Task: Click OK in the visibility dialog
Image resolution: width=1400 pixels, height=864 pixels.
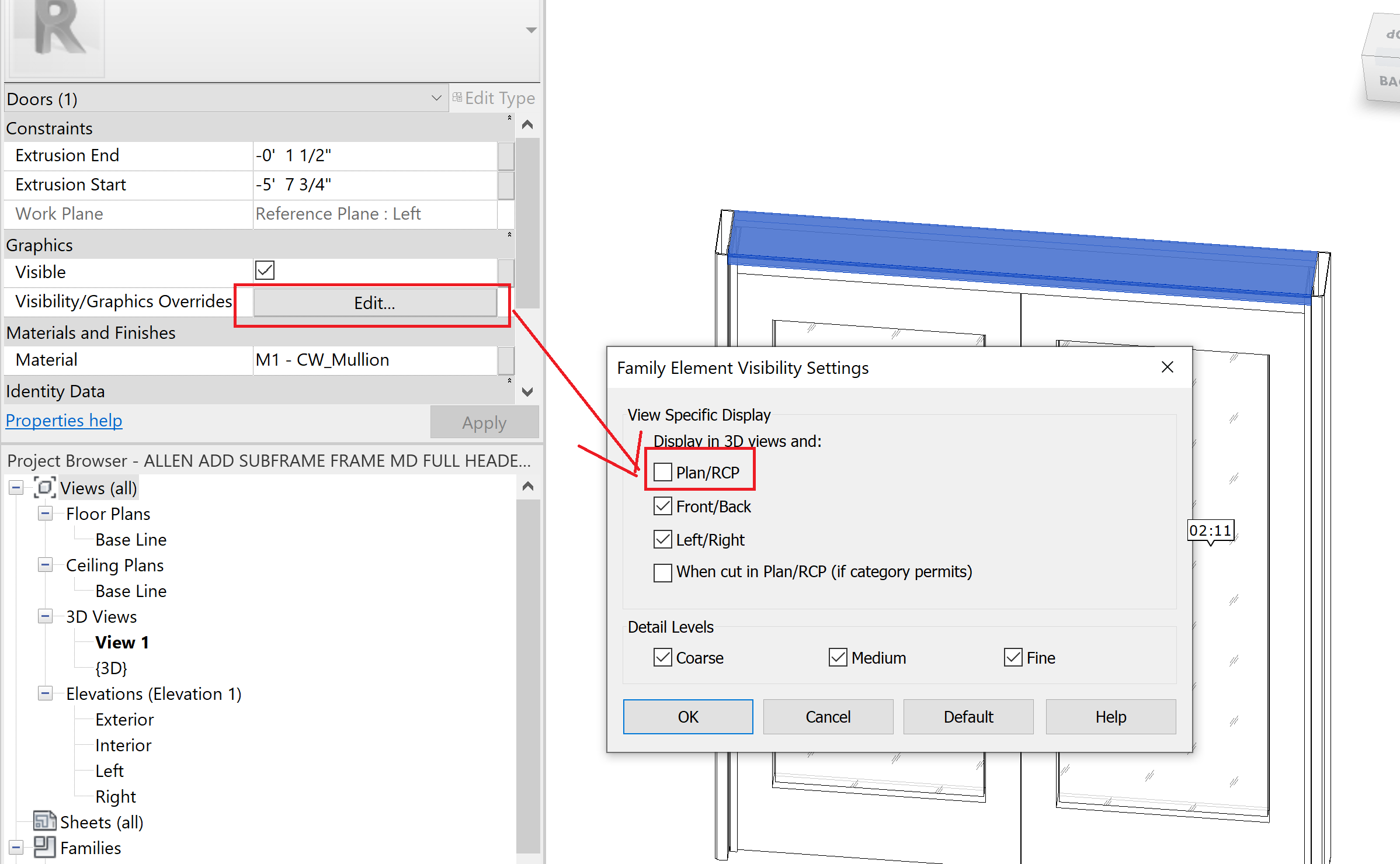Action: tap(688, 716)
